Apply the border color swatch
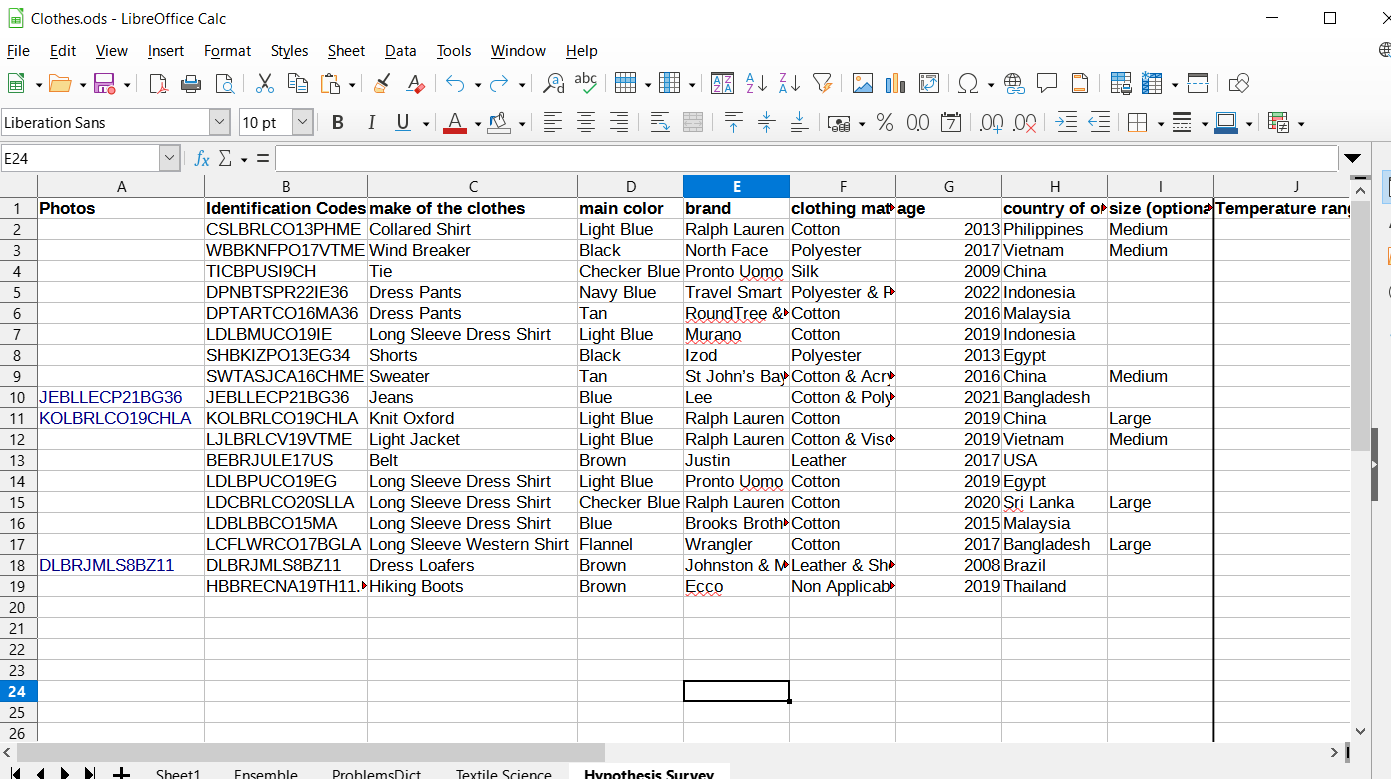The image size is (1391, 779). point(1227,122)
